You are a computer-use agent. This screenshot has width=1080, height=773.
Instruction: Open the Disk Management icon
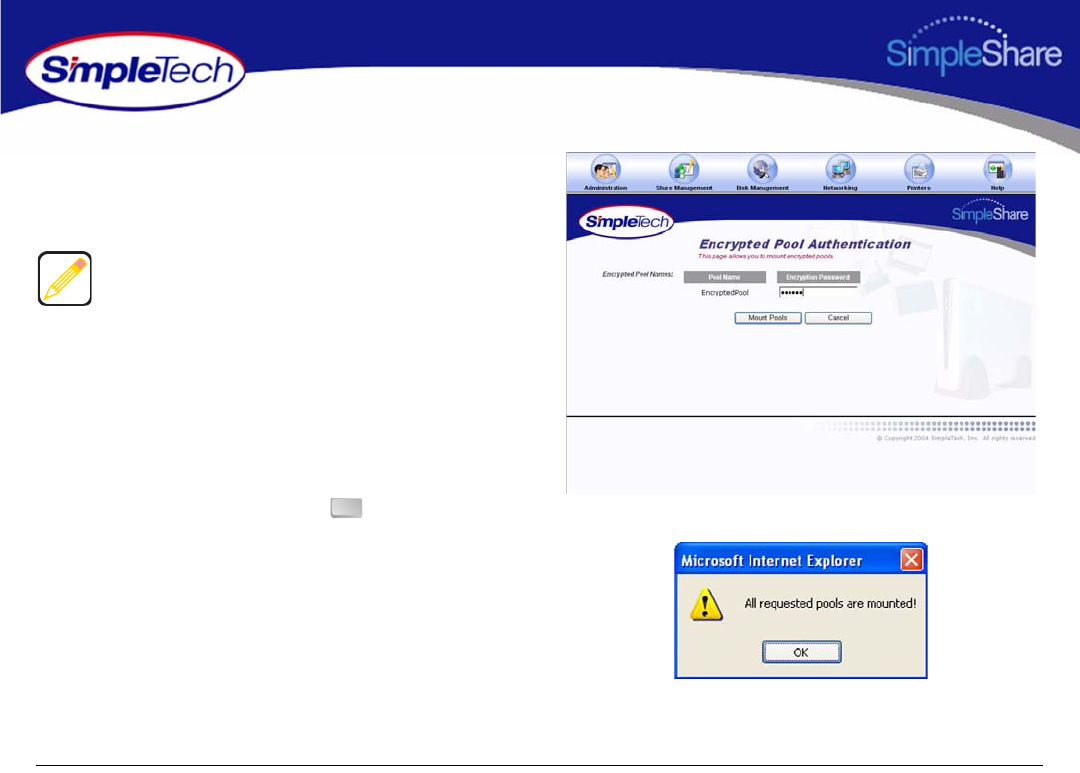point(762,172)
